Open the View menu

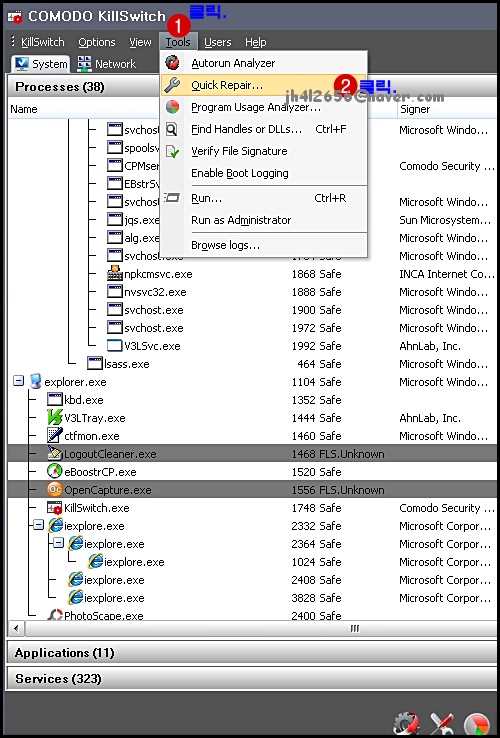point(140,42)
